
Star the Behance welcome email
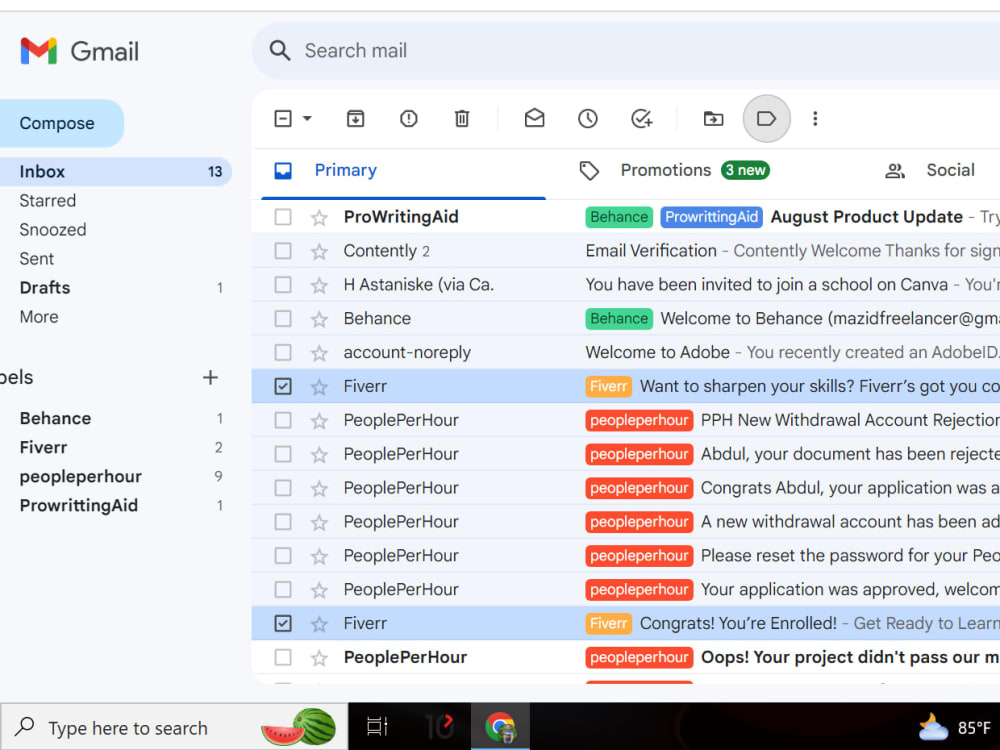(319, 319)
